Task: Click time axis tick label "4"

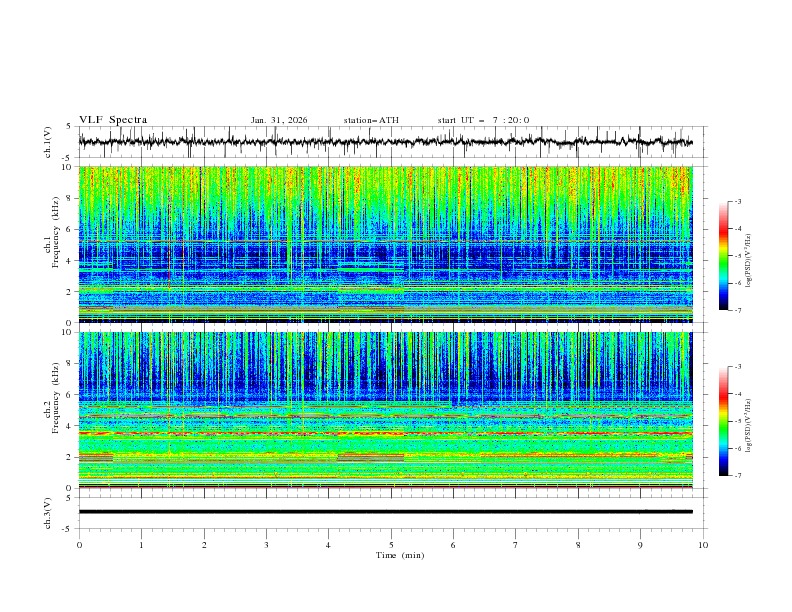Action: 329,545
